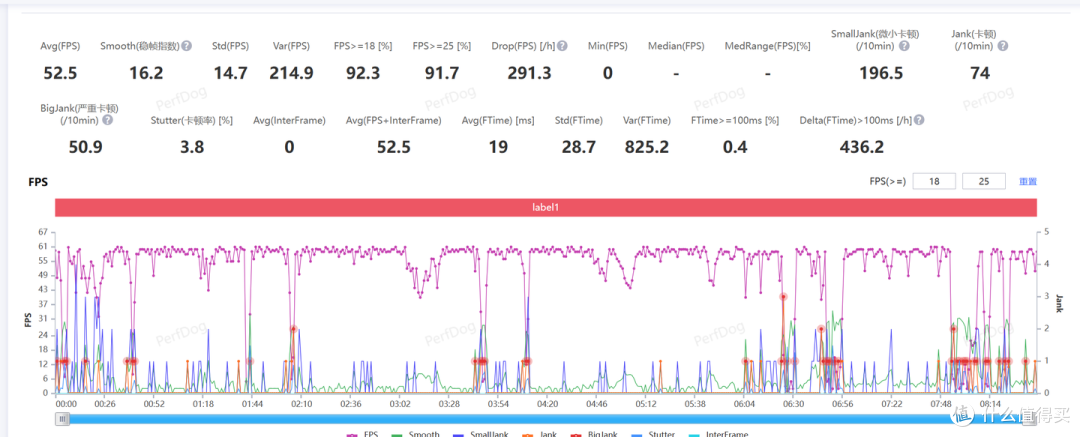Screen dimensions: 1080x437
Task: Toggle SmallJank series in chart legend
Action: click(x=479, y=434)
